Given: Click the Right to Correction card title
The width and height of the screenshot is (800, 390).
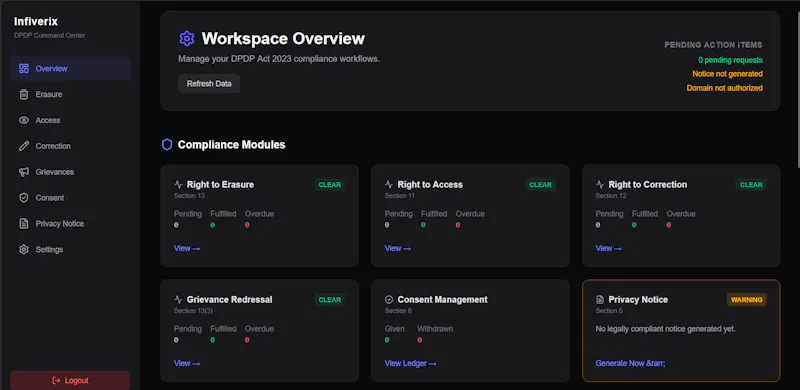Looking at the screenshot, I should 647,185.
